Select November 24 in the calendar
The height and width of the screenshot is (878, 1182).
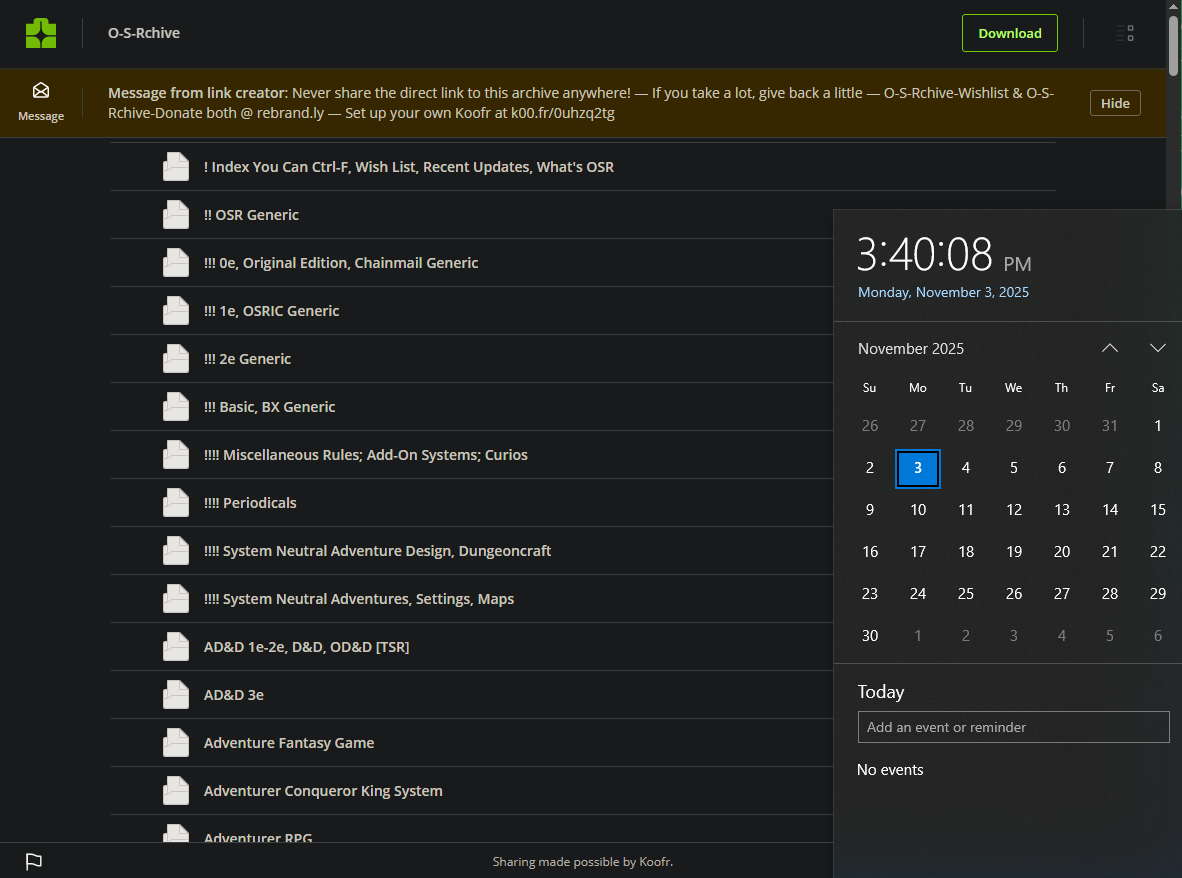[917, 594]
